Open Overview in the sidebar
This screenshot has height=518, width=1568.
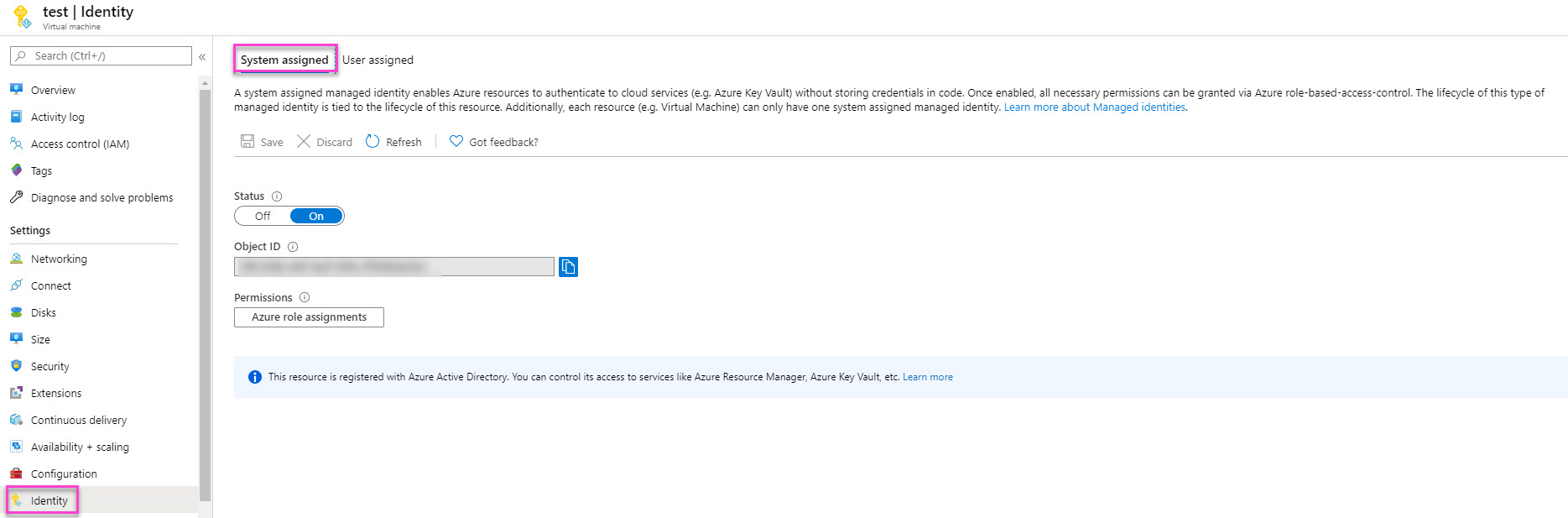pos(53,90)
